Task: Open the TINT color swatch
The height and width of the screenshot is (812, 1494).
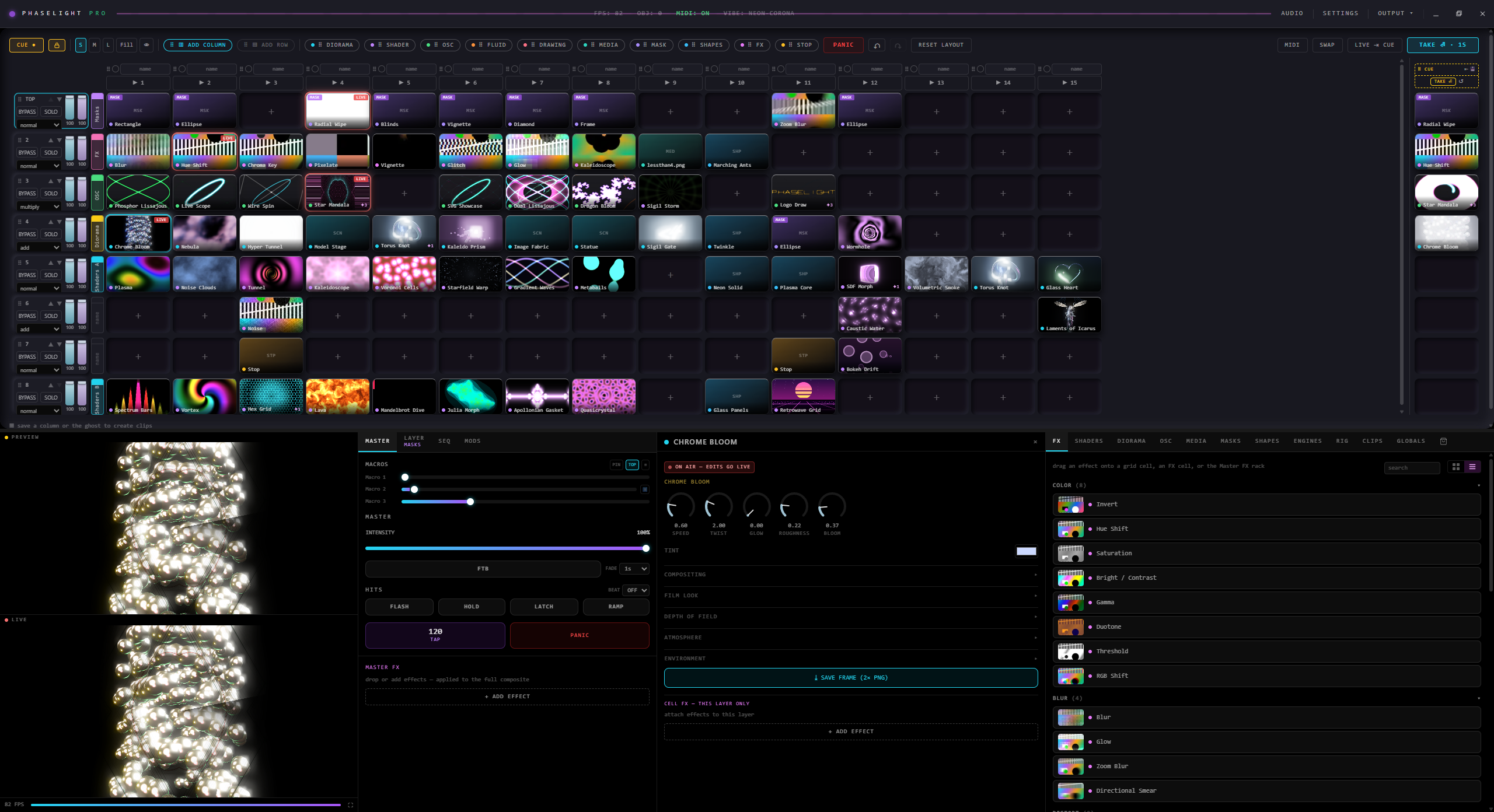Action: point(1027,552)
